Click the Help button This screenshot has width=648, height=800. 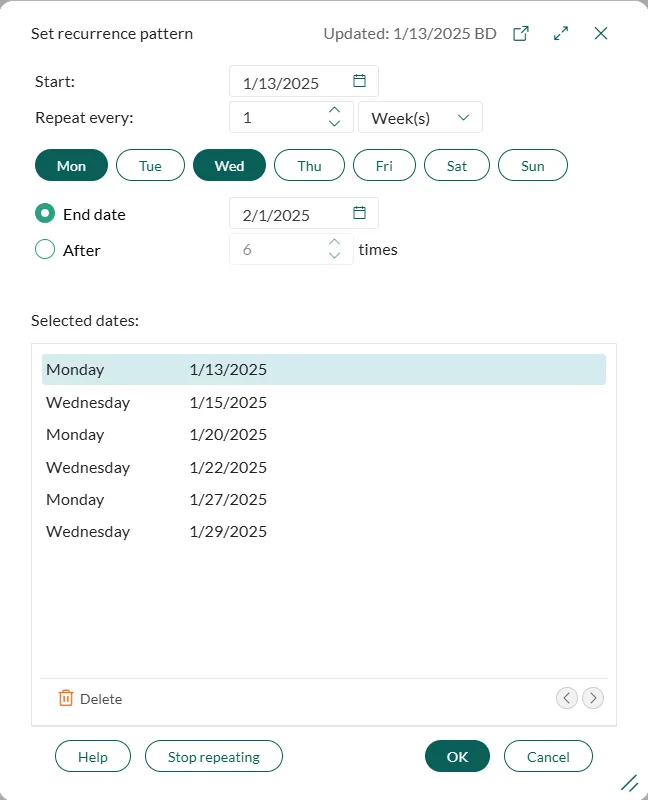[x=93, y=757]
